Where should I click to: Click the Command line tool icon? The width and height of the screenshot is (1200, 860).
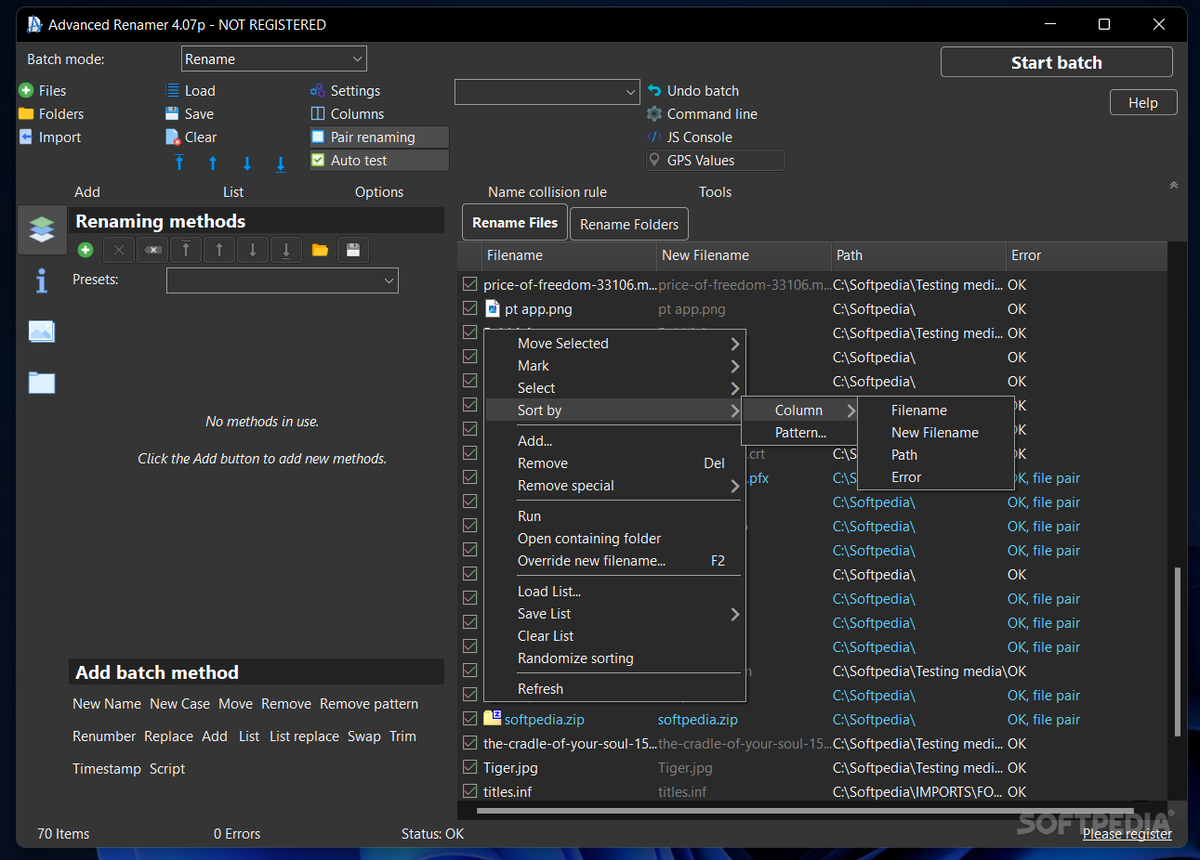click(x=661, y=113)
